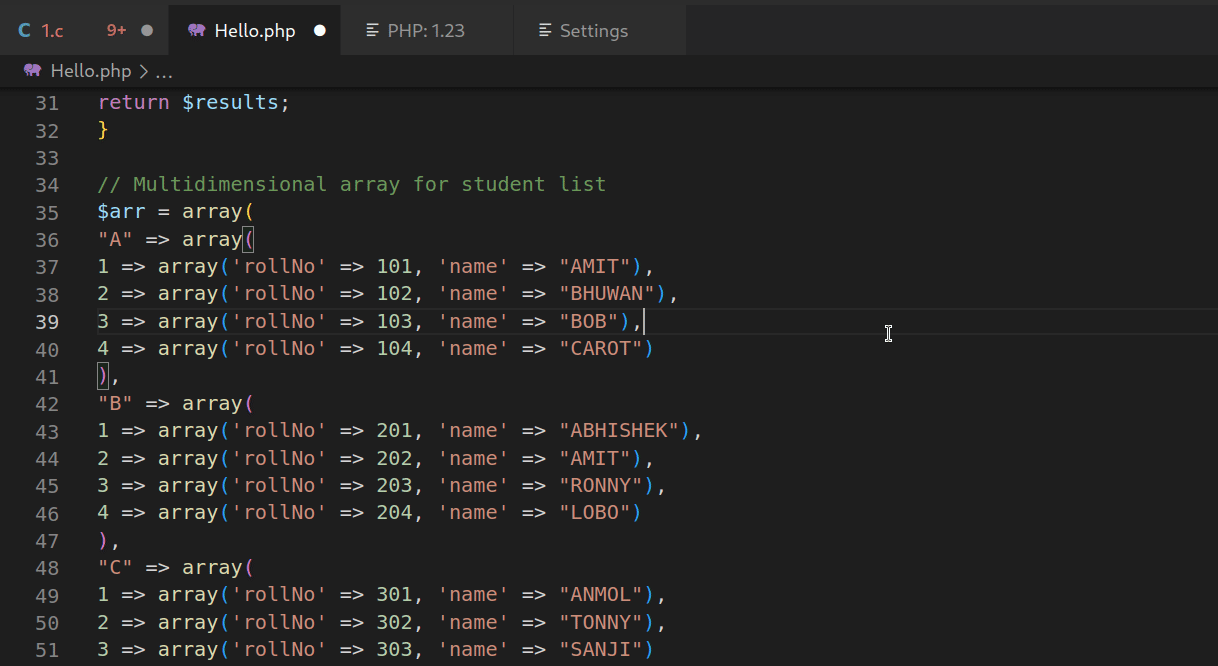This screenshot has width=1218, height=666.
Task: Click the chevron after Hello.php in the breadcrumbs
Action: (x=143, y=71)
